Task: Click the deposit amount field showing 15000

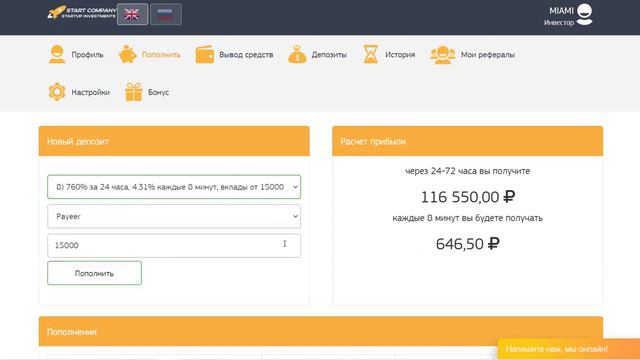Action: (x=174, y=245)
